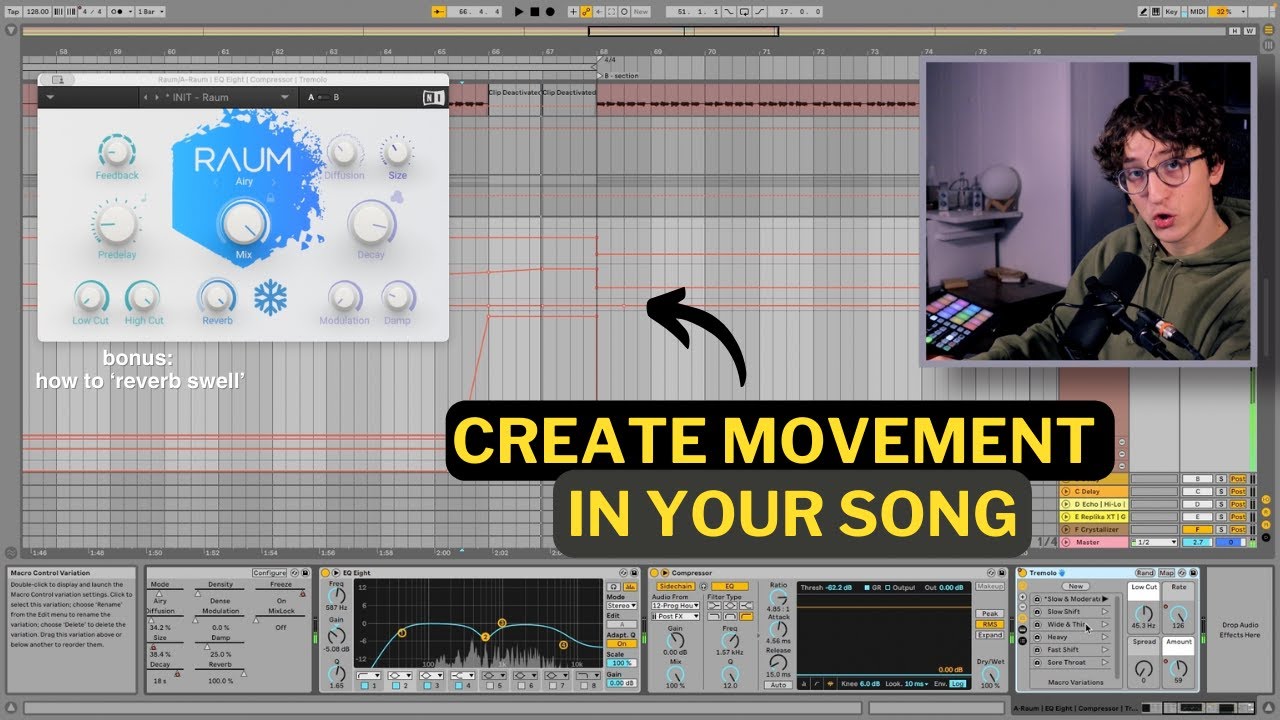Click the save preset disk icon on Compressor
This screenshot has width=1280, height=720.
point(1001,573)
